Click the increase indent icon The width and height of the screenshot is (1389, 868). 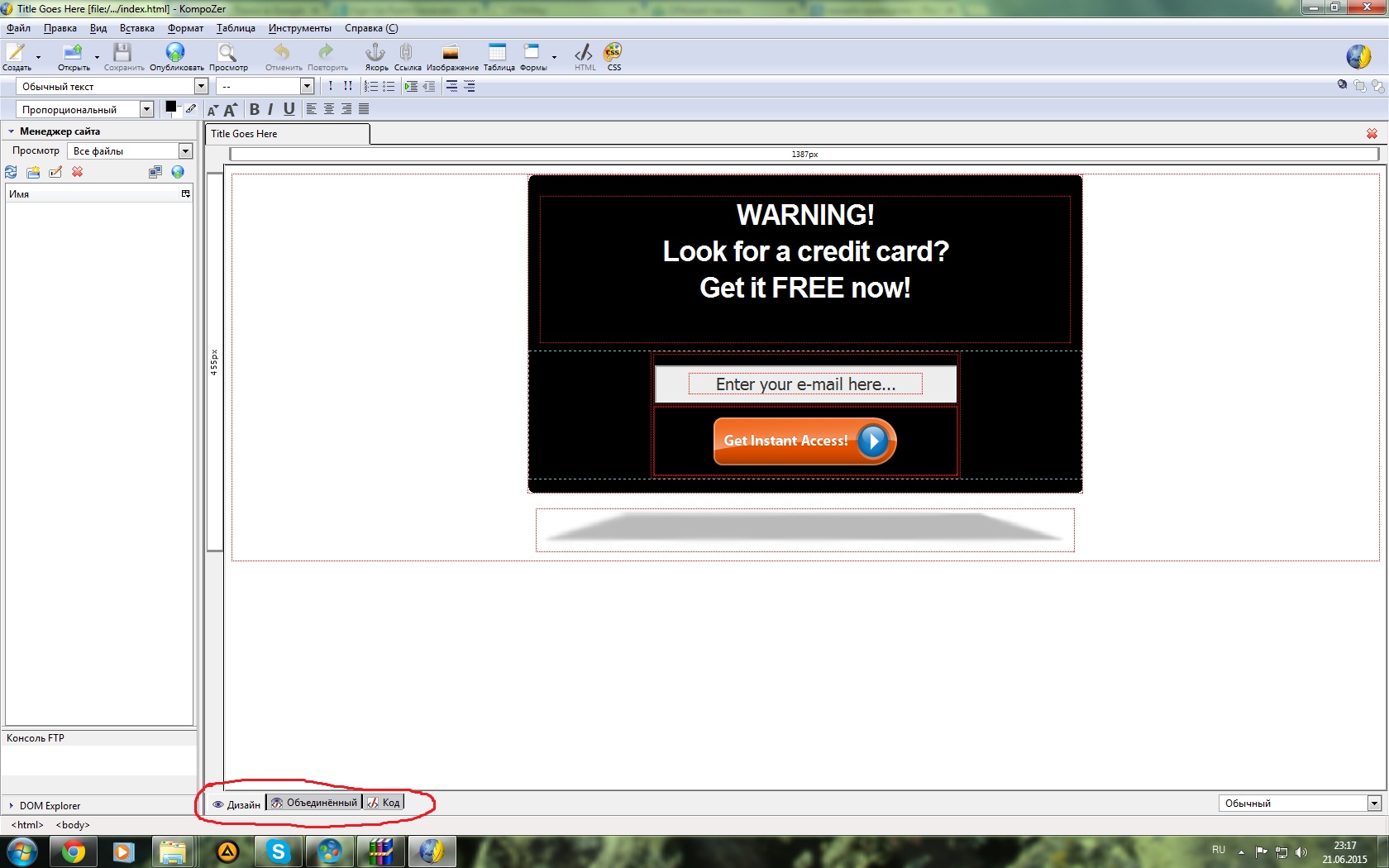[411, 86]
